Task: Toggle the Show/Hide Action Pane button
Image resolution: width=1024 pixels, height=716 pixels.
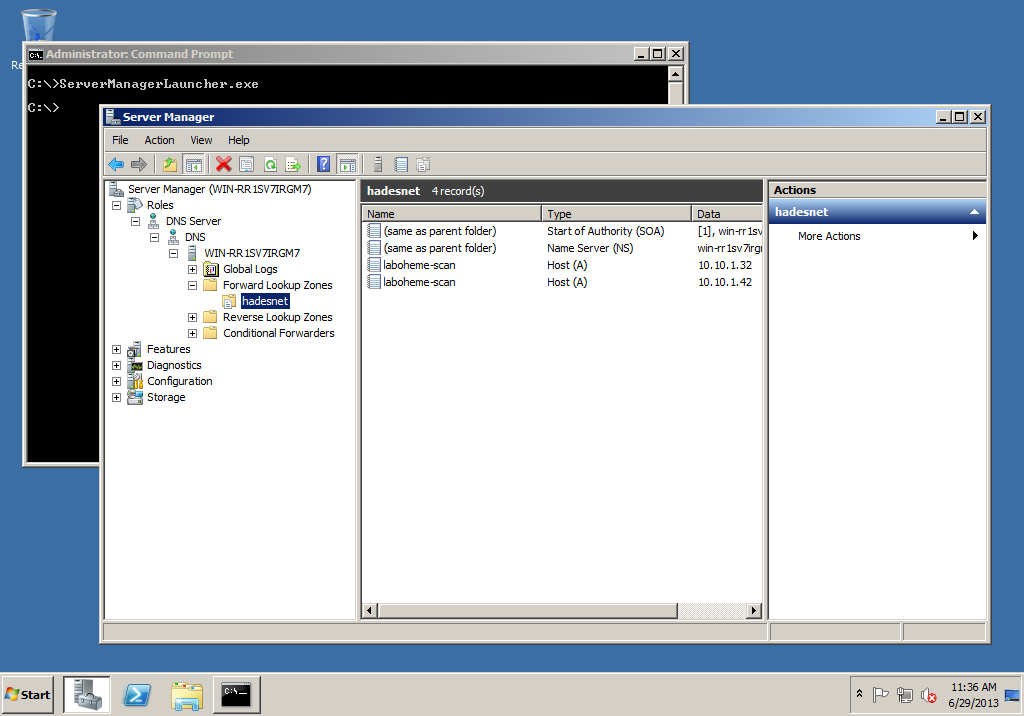Action: point(347,165)
